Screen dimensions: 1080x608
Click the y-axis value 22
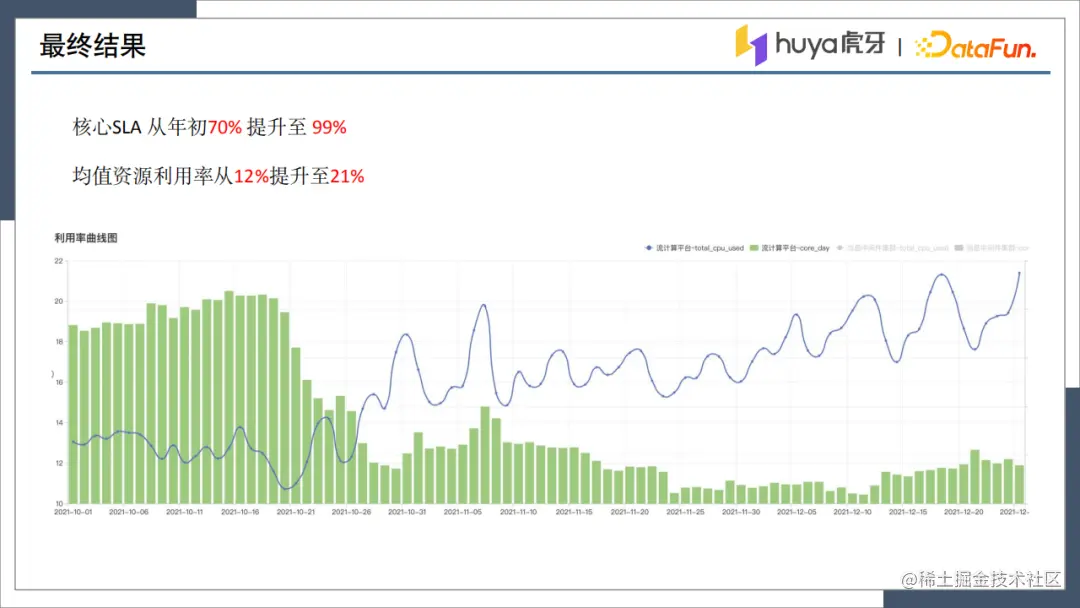point(59,261)
